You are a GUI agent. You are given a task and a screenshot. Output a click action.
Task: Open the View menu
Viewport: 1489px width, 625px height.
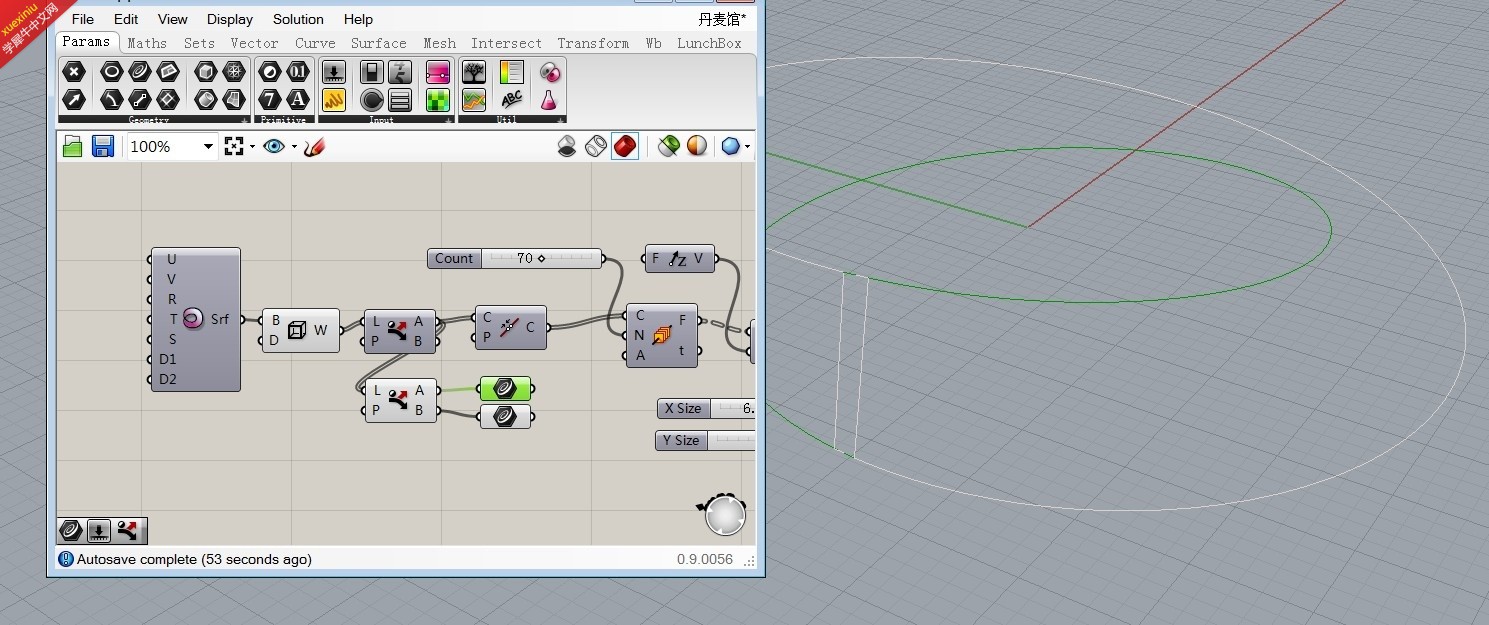coord(172,19)
